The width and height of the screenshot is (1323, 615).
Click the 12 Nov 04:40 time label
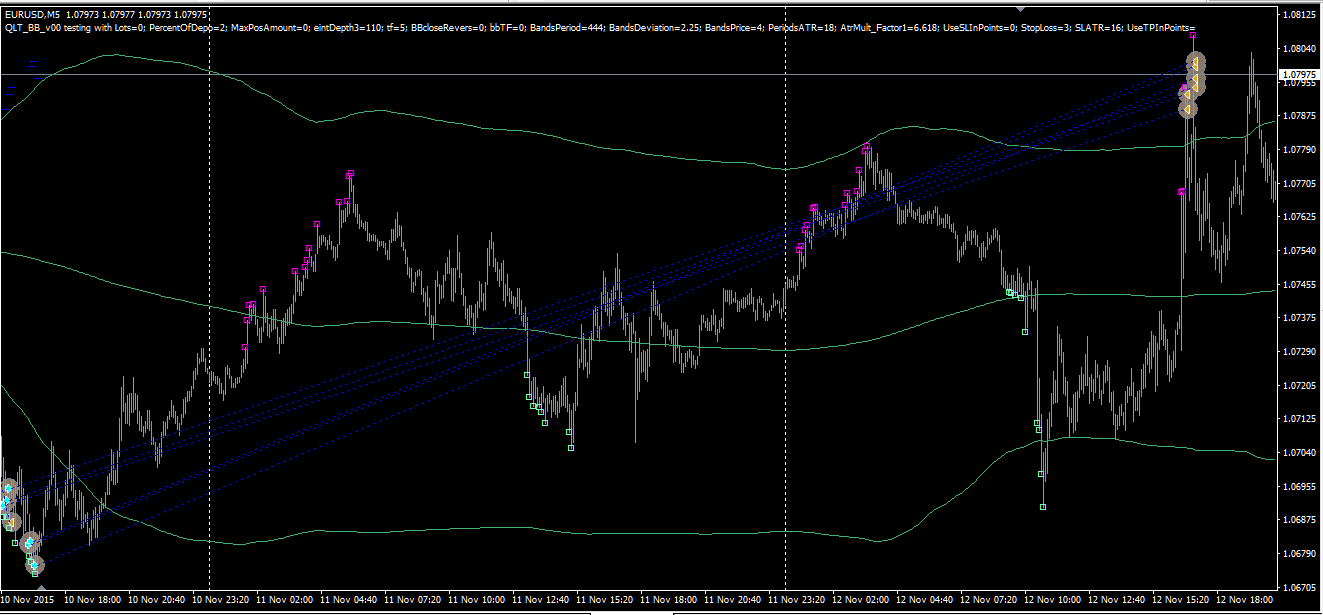tap(926, 600)
